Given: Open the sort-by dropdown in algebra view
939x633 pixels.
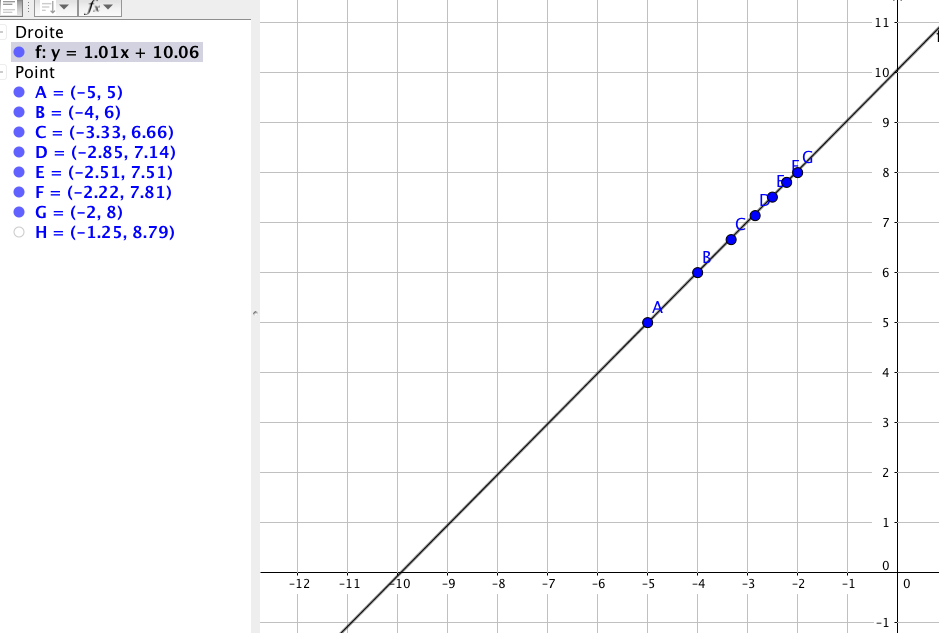Looking at the screenshot, I should [x=55, y=8].
